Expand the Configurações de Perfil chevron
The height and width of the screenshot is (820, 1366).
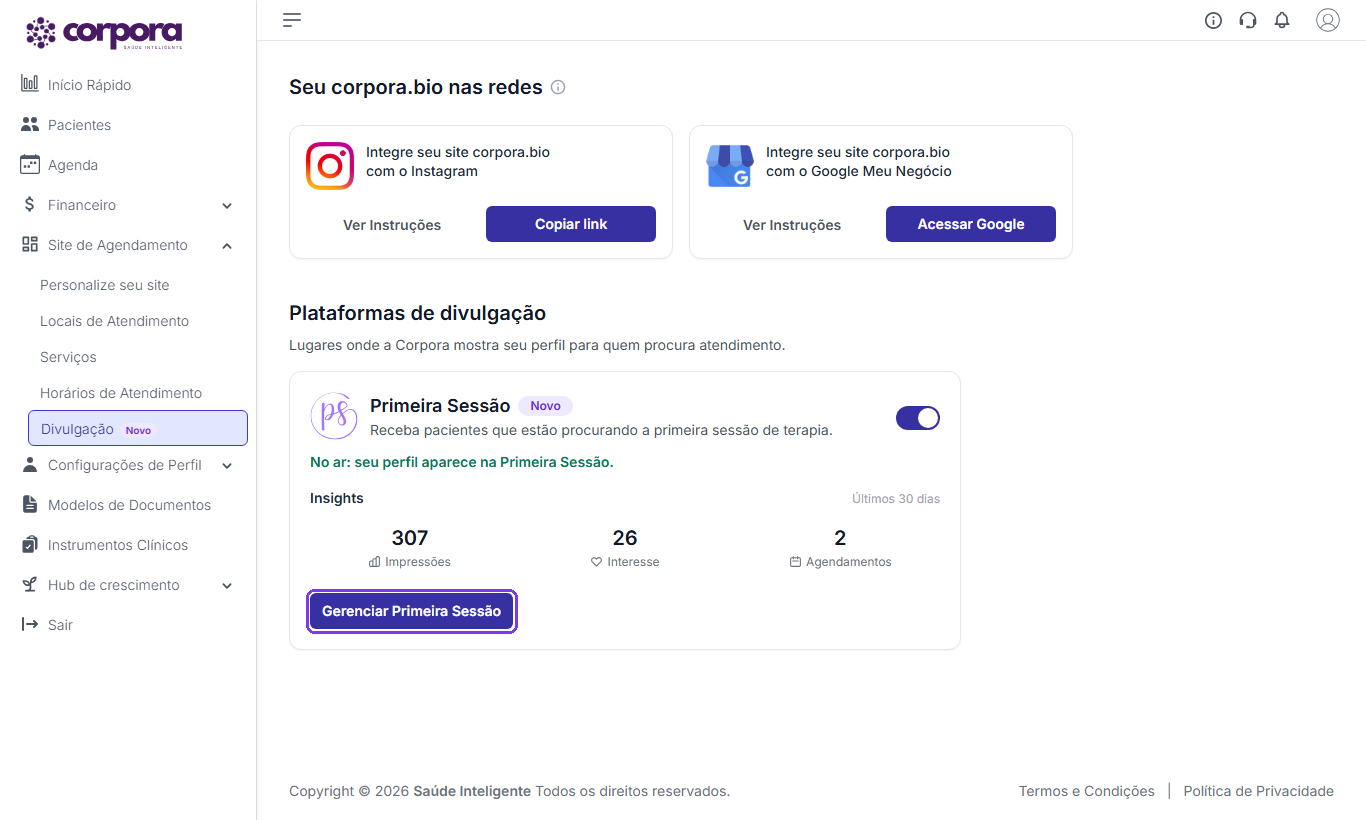pos(227,466)
